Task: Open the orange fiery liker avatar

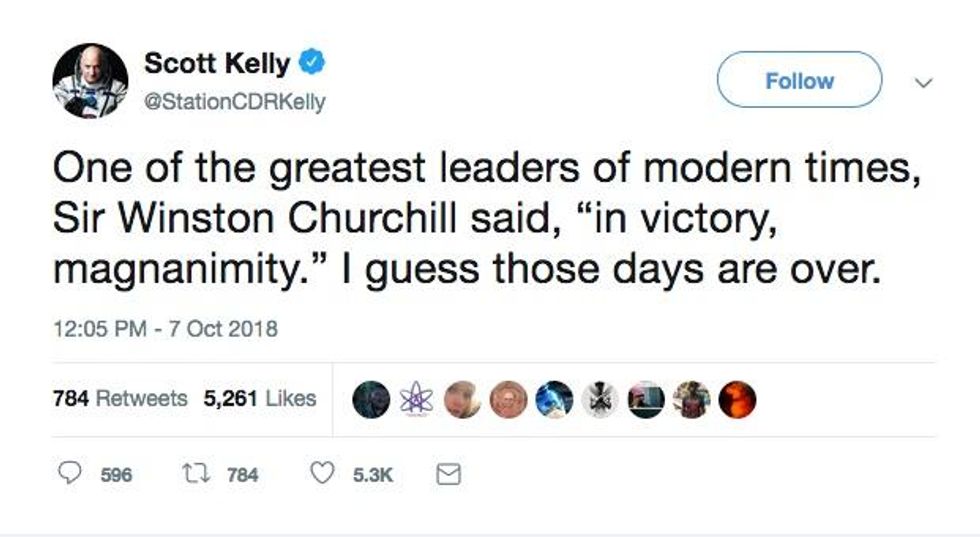Action: [738, 399]
